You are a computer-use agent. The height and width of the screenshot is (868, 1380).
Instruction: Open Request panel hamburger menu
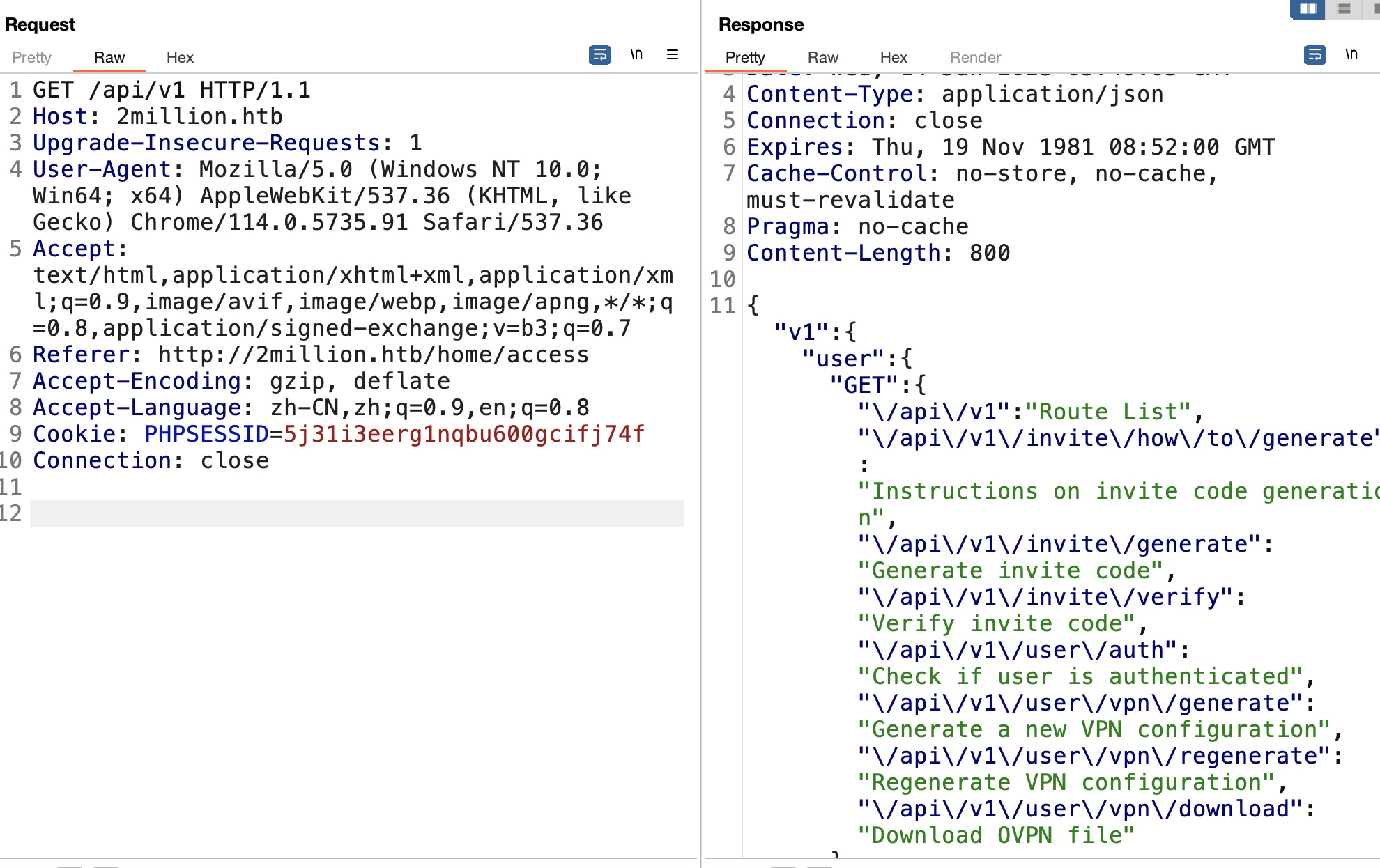(x=673, y=54)
